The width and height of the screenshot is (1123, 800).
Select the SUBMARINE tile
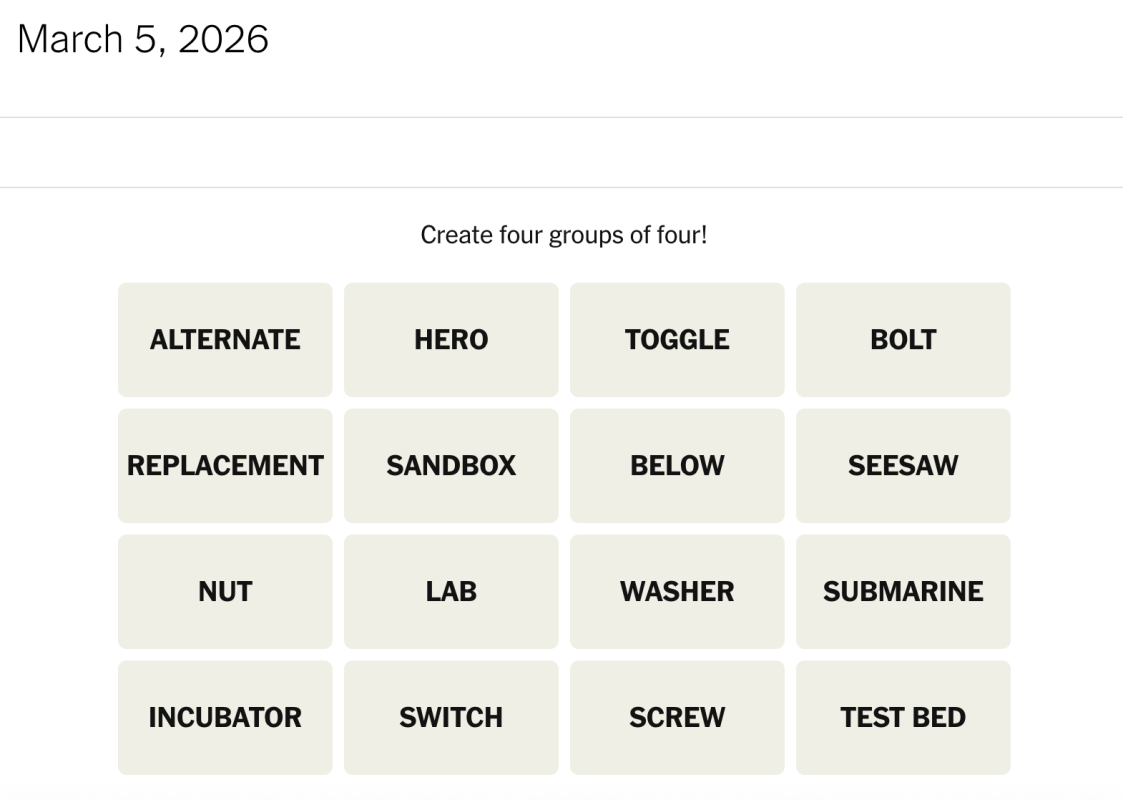tap(903, 591)
